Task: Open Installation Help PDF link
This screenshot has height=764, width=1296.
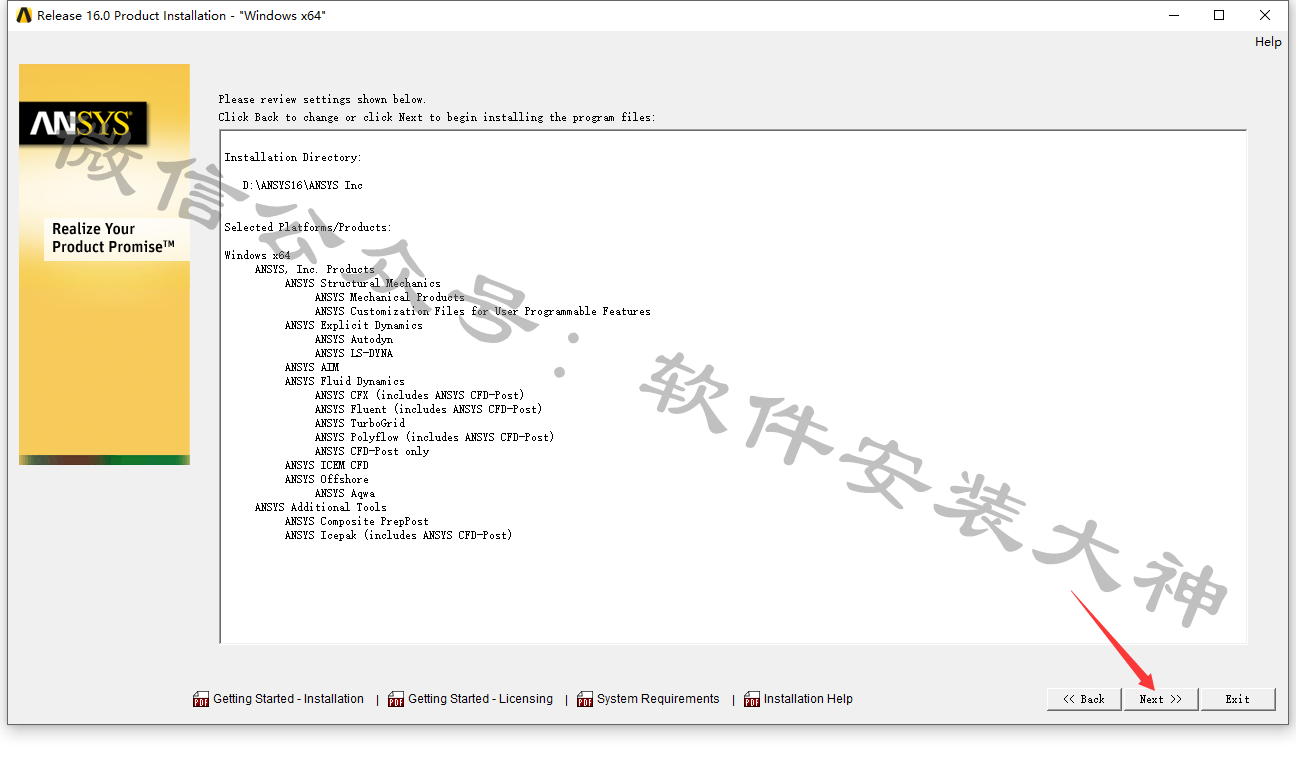Action: [808, 699]
